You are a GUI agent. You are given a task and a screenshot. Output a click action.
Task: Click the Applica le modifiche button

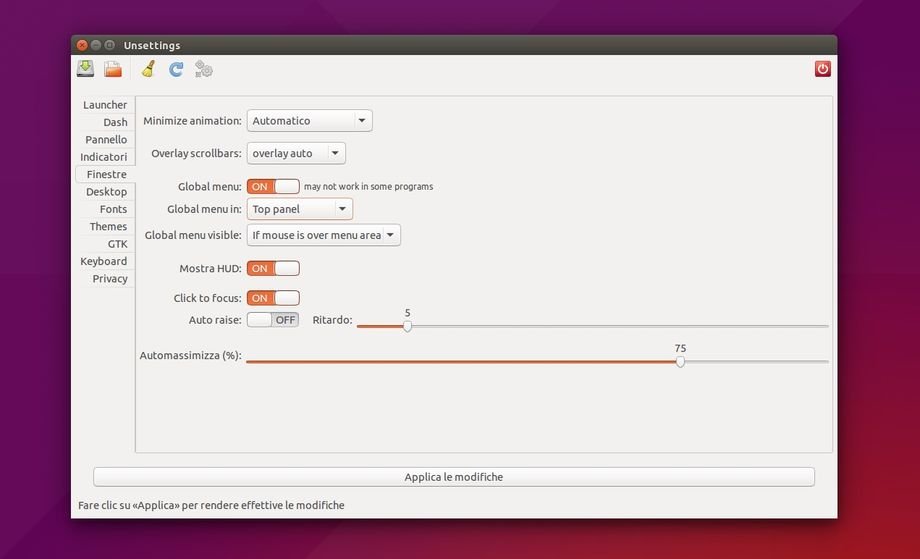454,477
